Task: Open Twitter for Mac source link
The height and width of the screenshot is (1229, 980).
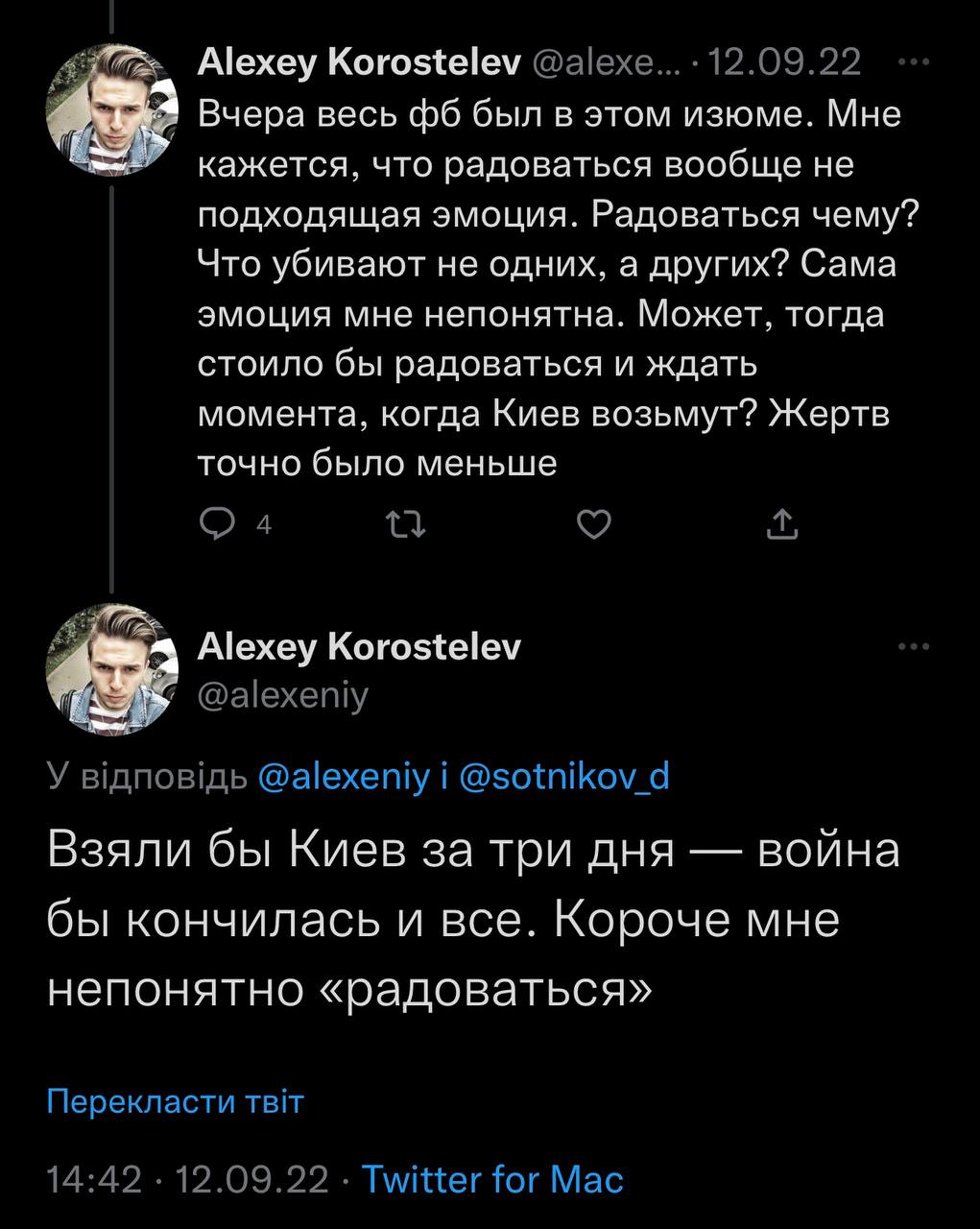Action: [x=492, y=1179]
